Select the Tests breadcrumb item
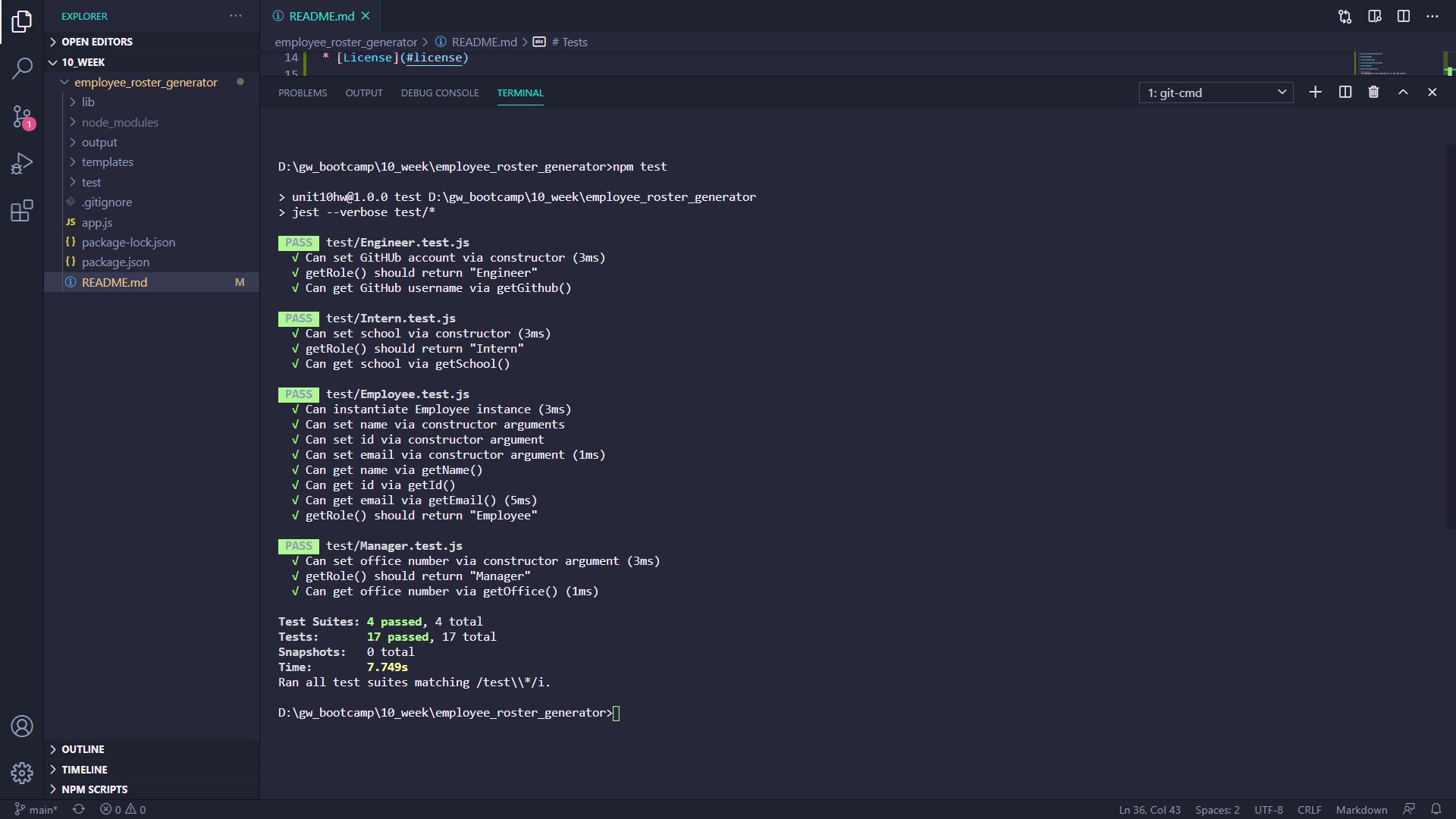Viewport: 1456px width, 819px height. point(570,42)
